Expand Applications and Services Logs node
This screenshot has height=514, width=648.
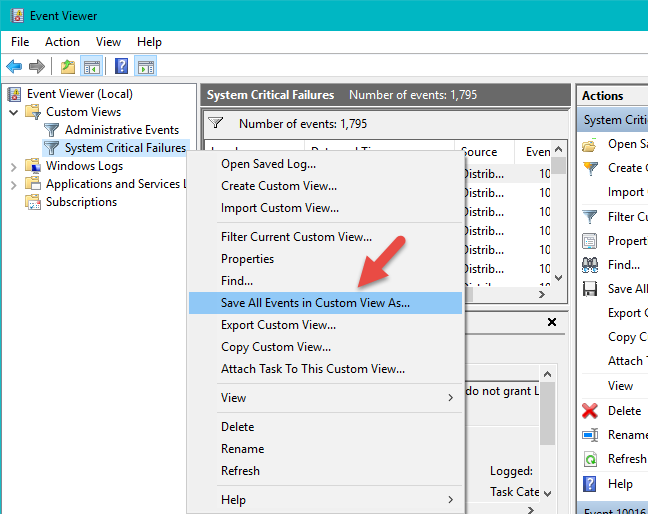click(x=14, y=185)
